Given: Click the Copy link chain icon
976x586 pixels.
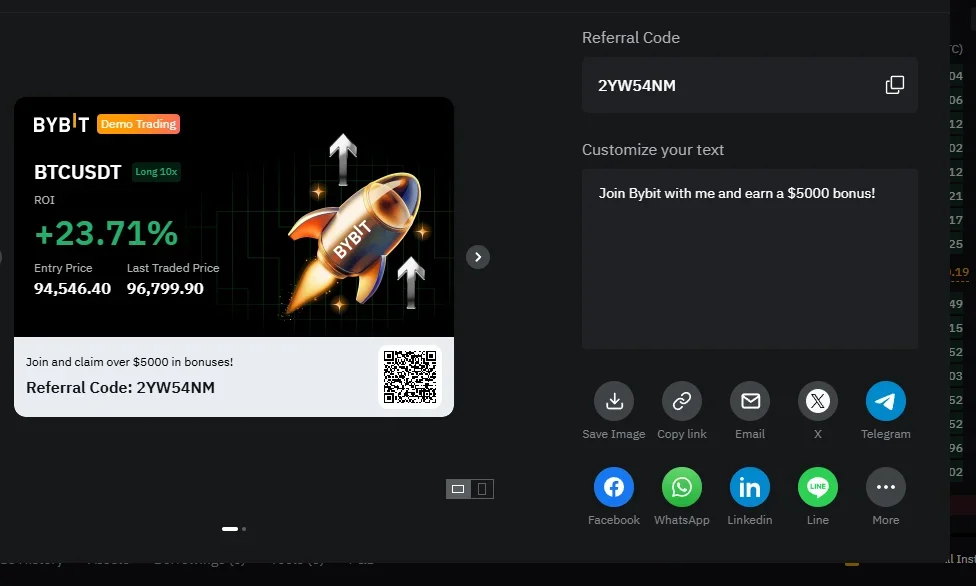Looking at the screenshot, I should pos(682,401).
